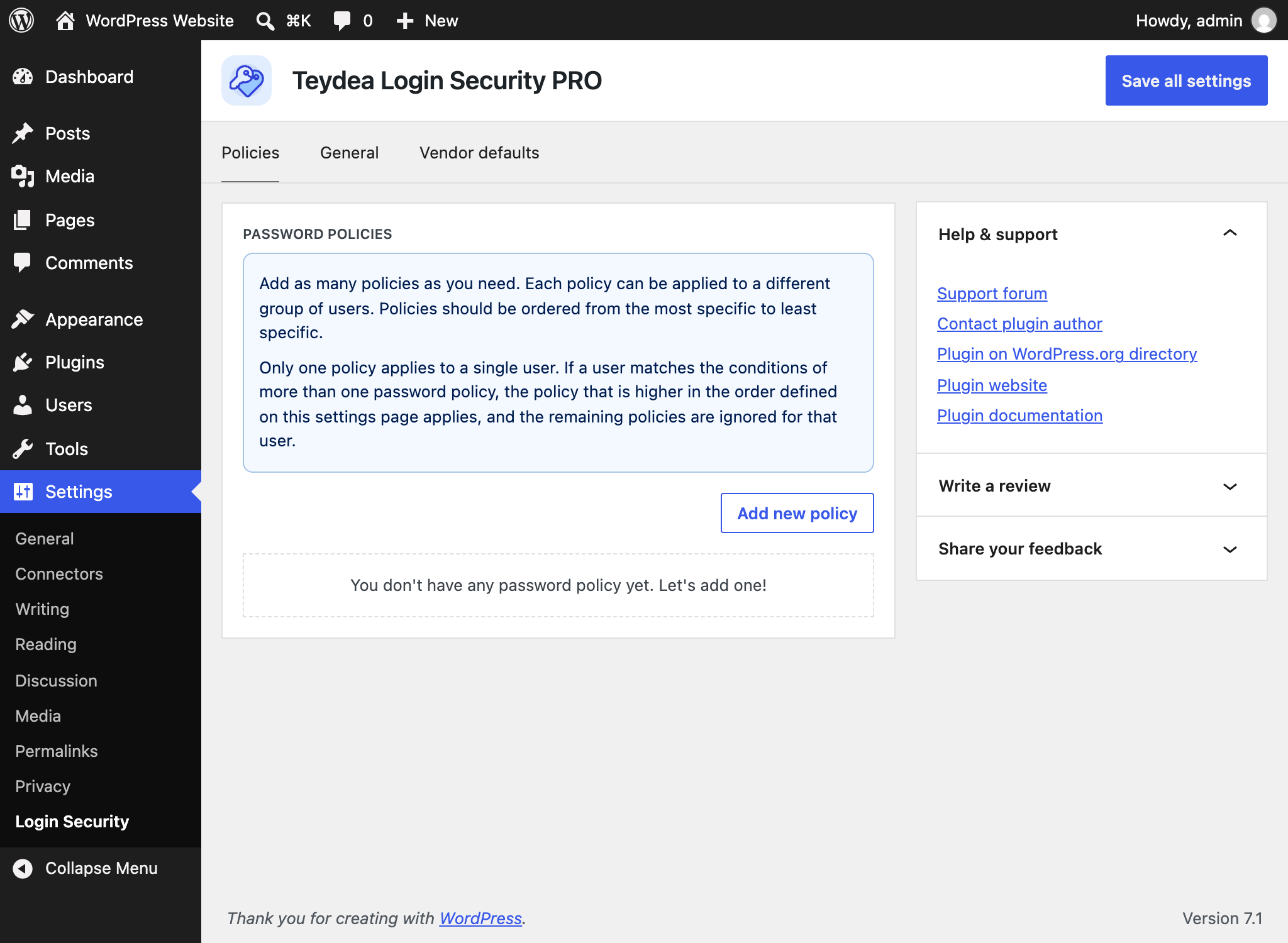
Task: Open the Reading settings submenu
Action: pos(46,644)
